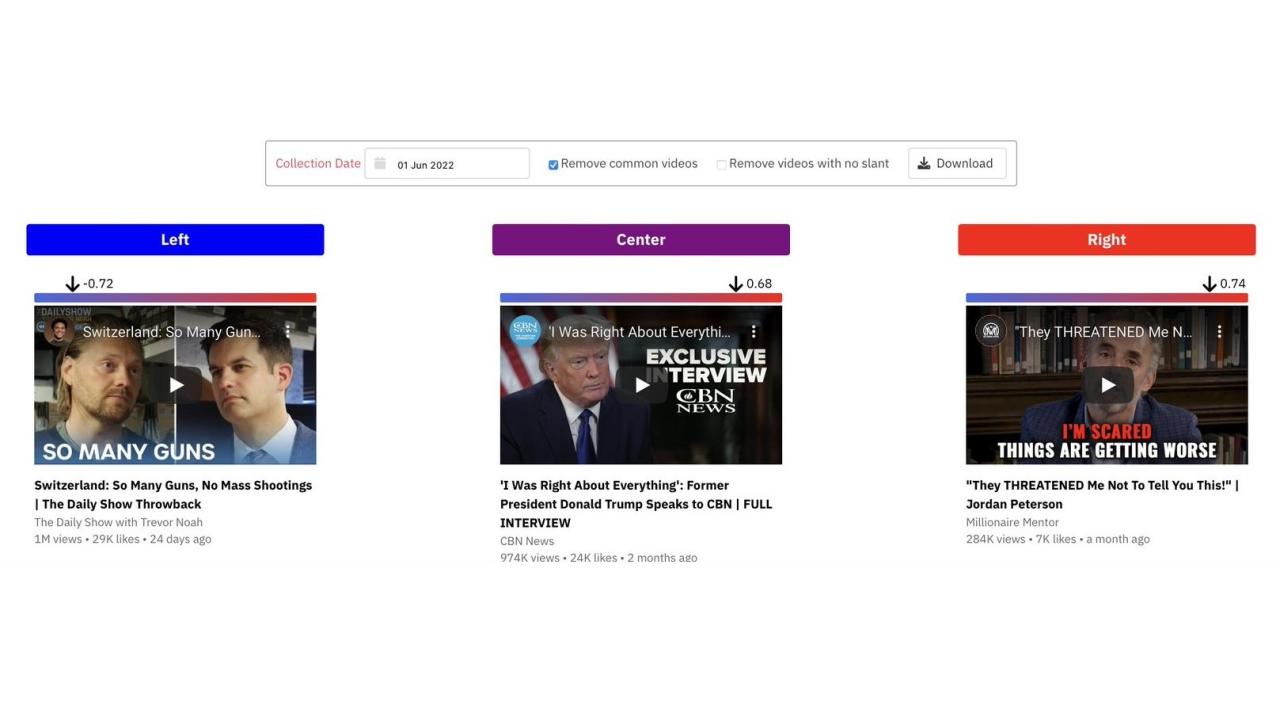Image resolution: width=1280 pixels, height=720 pixels.
Task: Open three-dot menu on Jordan Peterson video
Action: [x=1219, y=331]
